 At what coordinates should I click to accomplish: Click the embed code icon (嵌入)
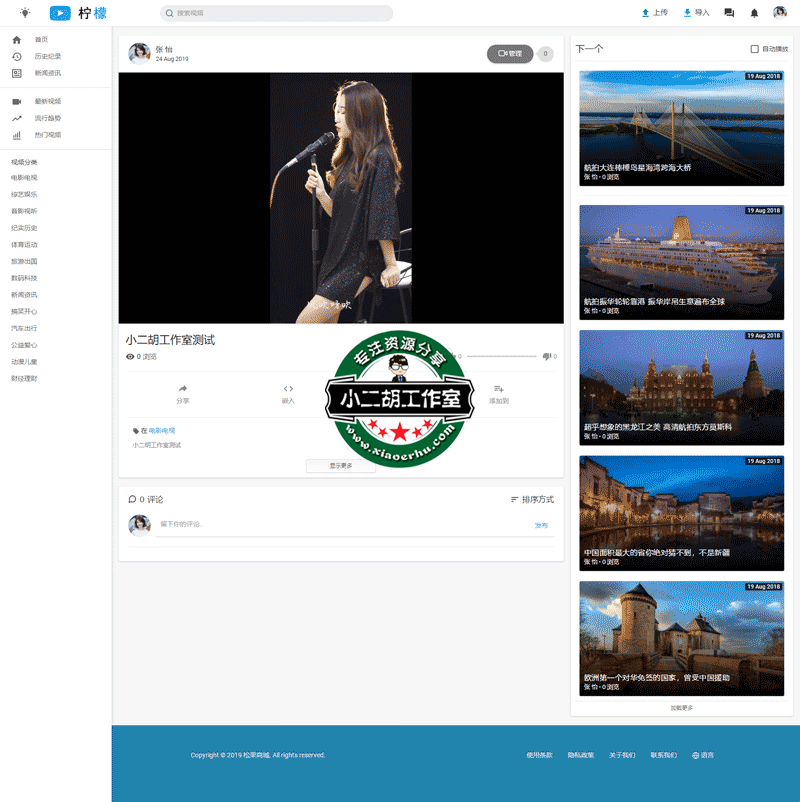click(x=288, y=389)
